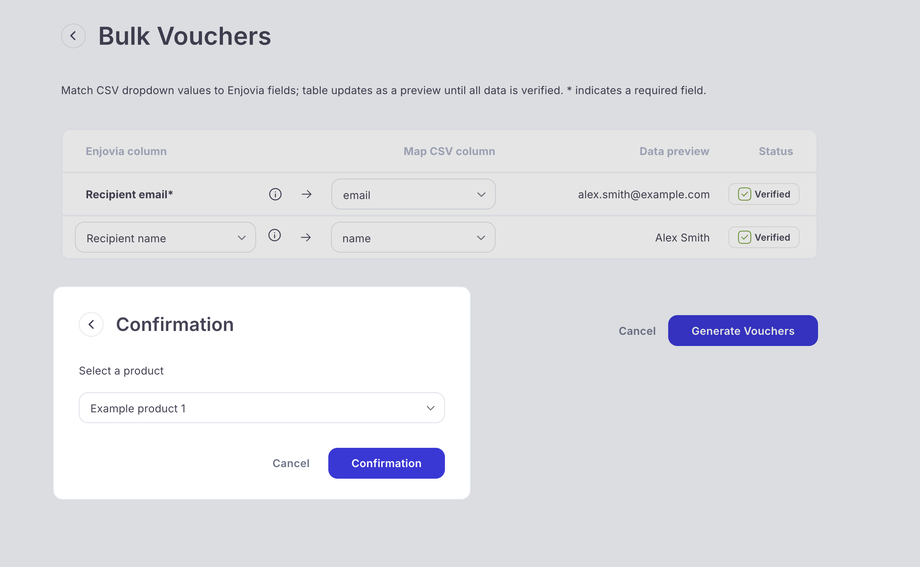
Task: Click the mapping arrow in email row
Action: point(306,194)
